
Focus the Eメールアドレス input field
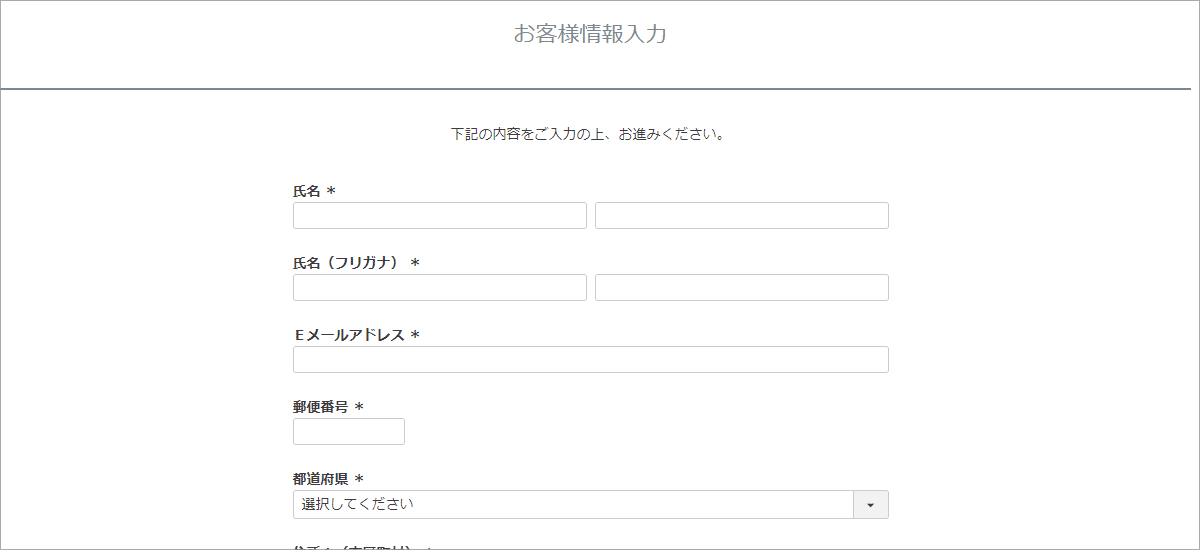point(590,360)
